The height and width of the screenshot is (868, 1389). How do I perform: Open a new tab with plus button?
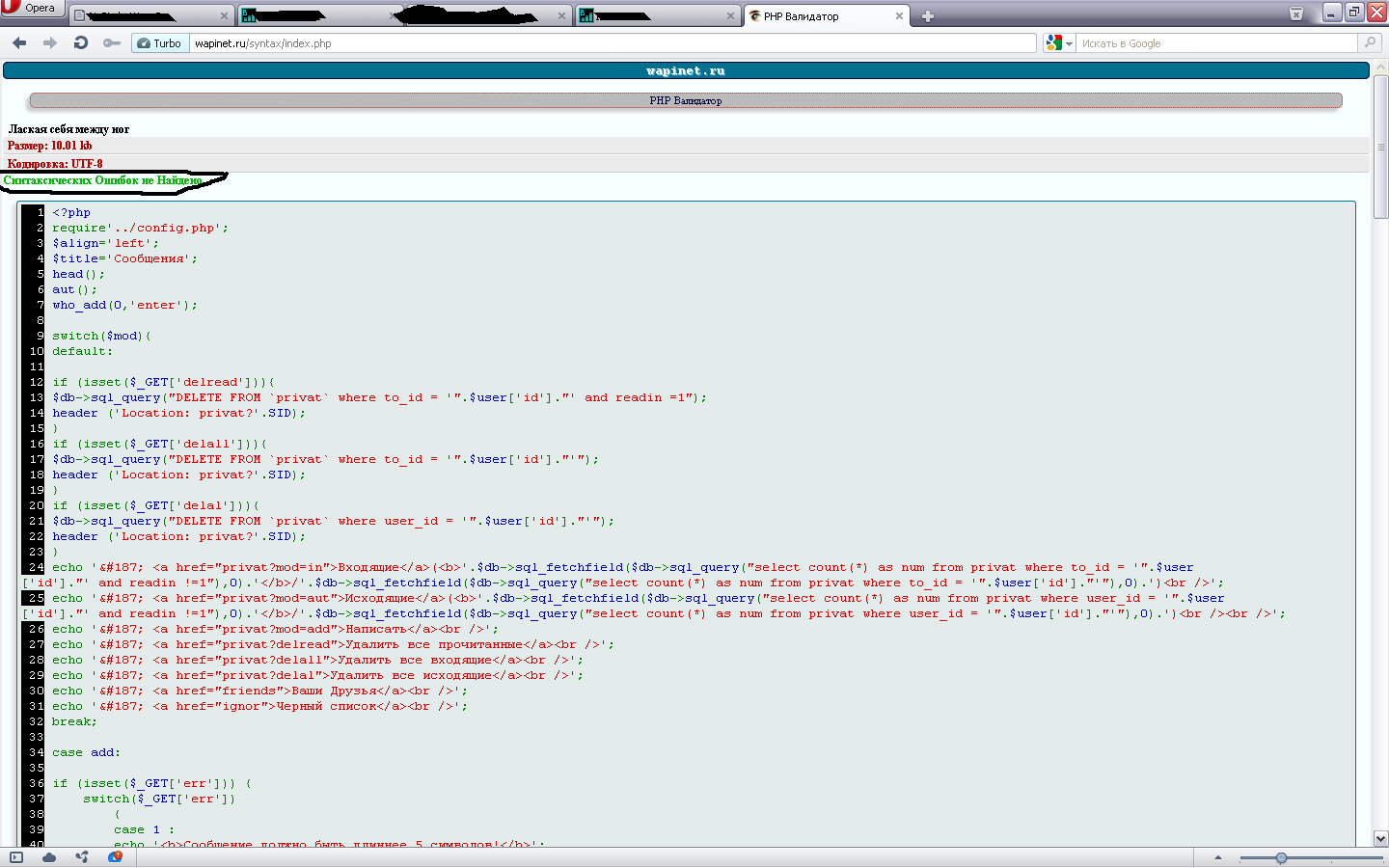coord(928,16)
